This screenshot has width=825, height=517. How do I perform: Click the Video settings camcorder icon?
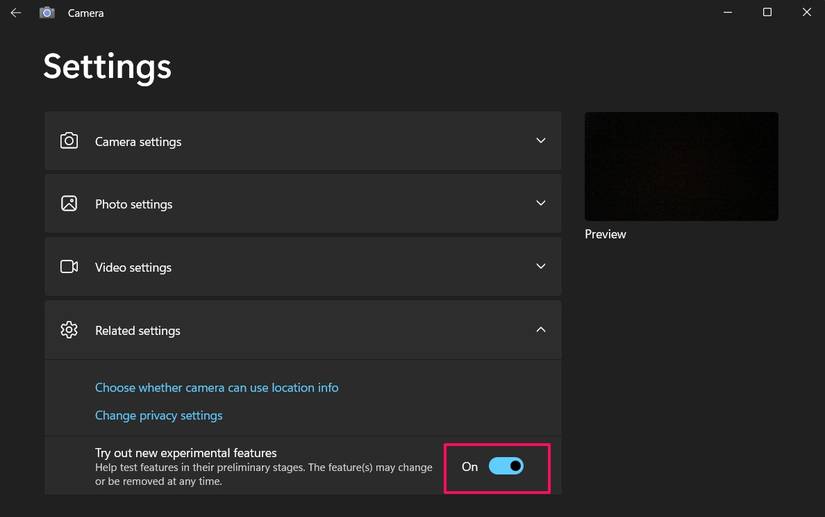(69, 267)
